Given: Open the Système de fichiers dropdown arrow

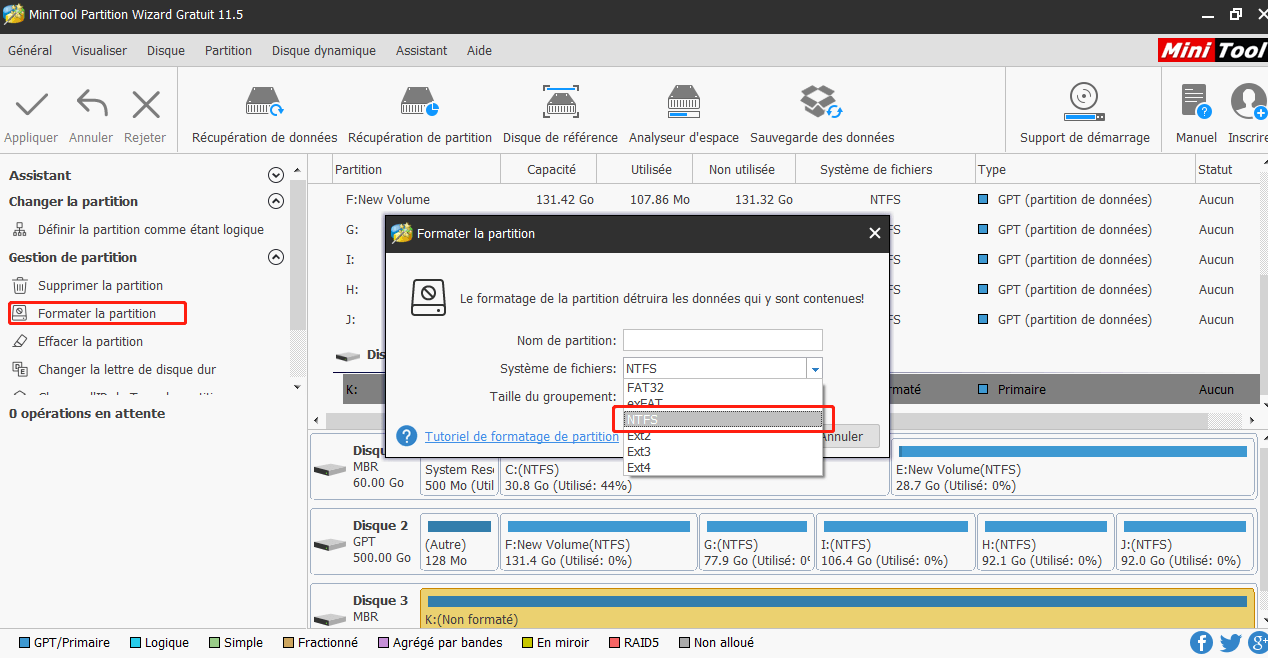Looking at the screenshot, I should click(815, 369).
